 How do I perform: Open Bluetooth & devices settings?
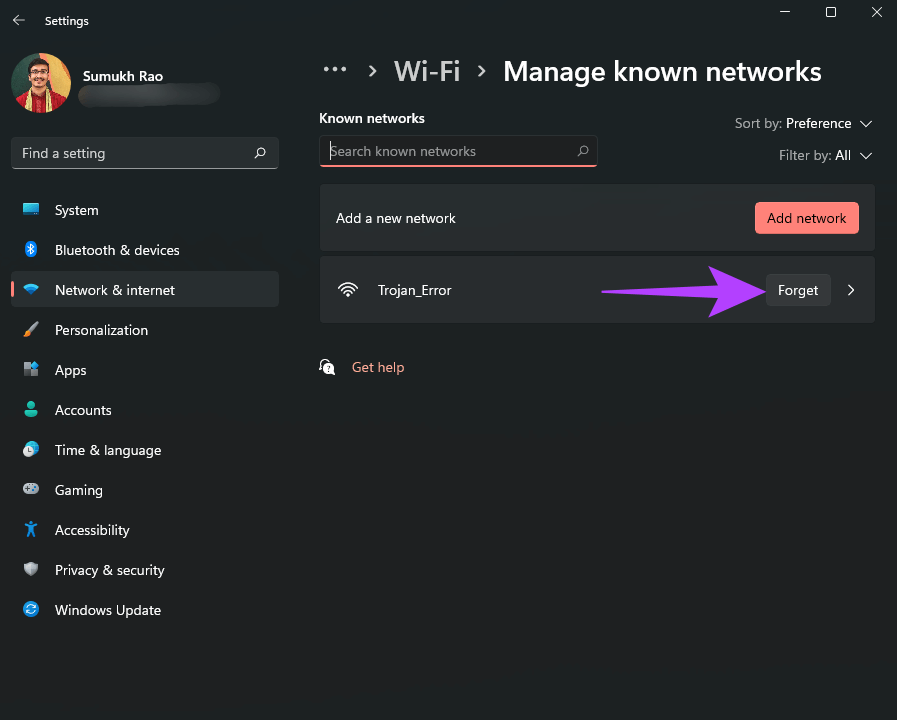click(x=145, y=250)
